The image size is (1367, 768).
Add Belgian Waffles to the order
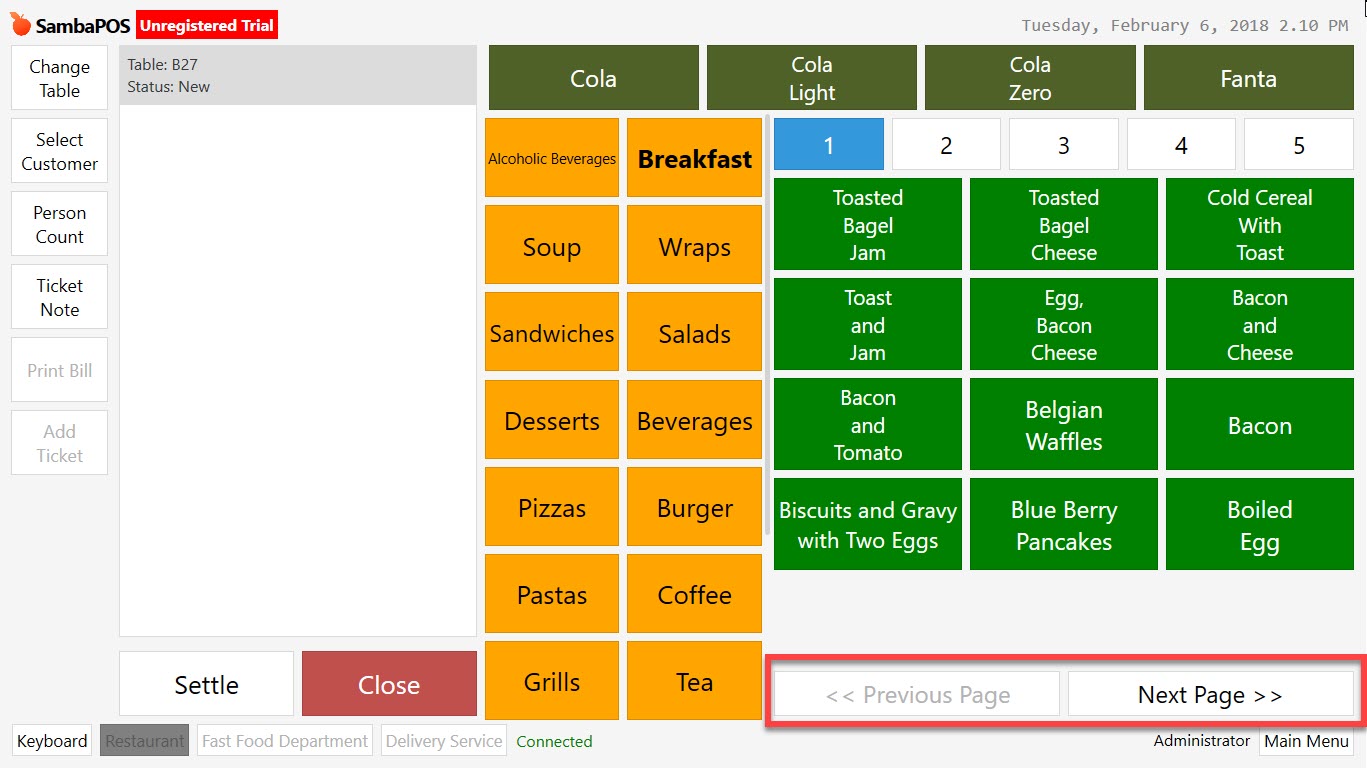(1063, 424)
